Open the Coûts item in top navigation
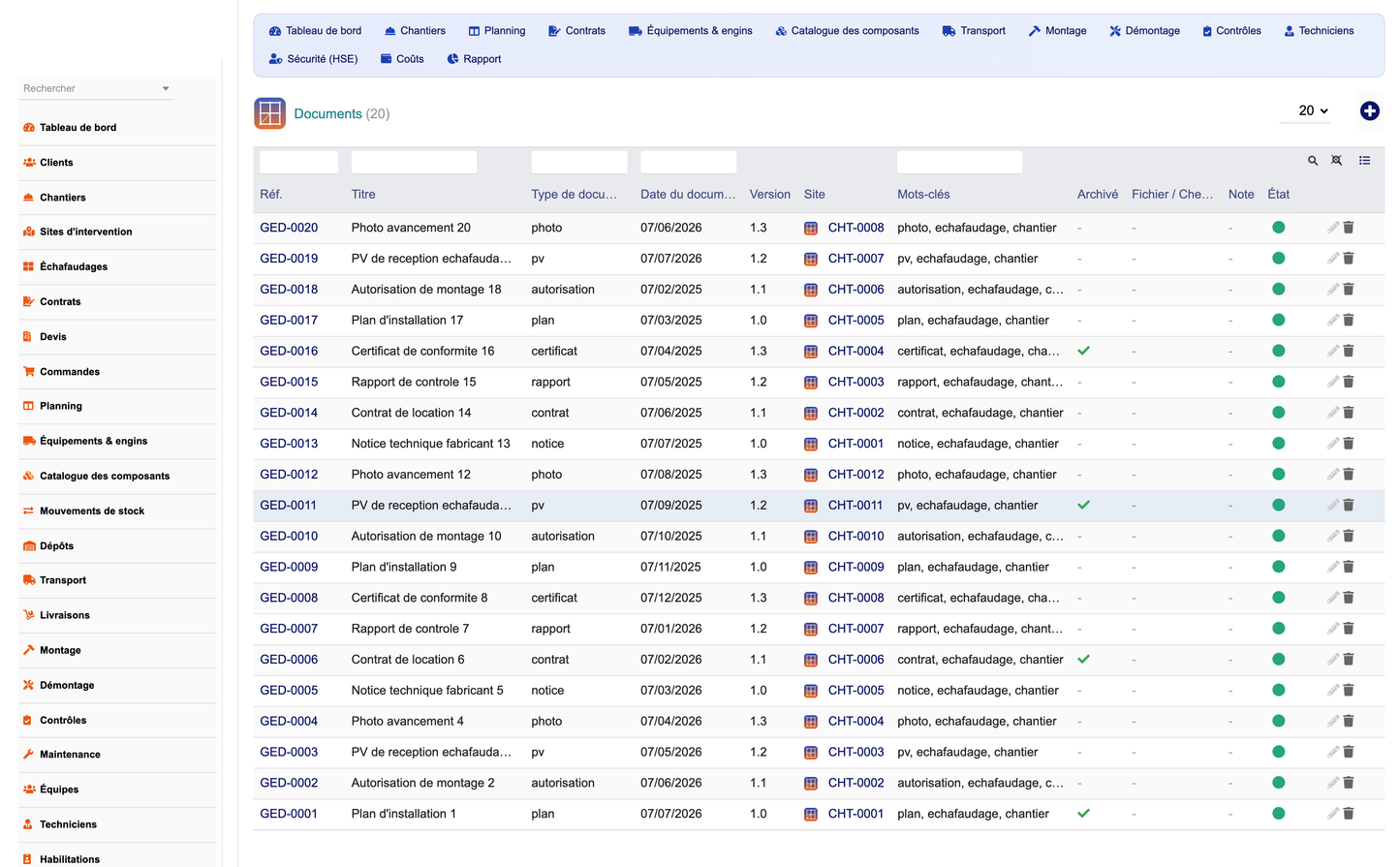The image size is (1400, 867). (x=402, y=59)
